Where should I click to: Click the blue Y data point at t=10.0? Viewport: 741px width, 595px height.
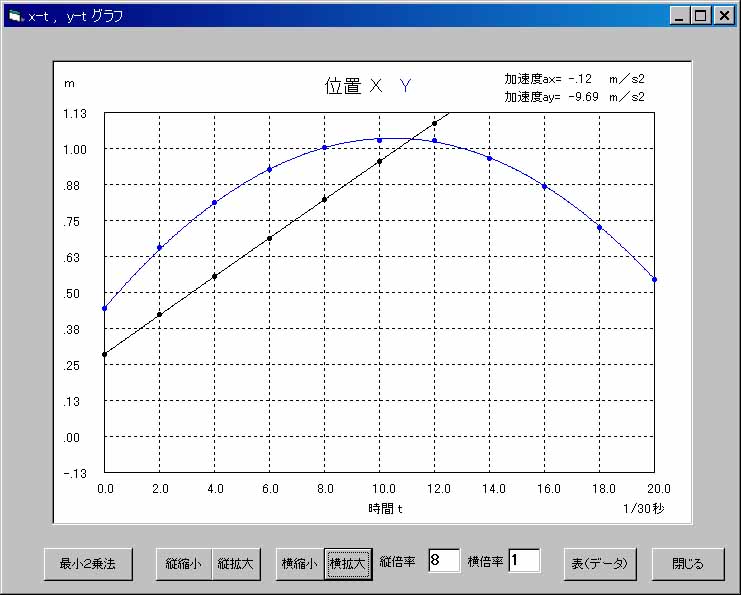tap(379, 140)
